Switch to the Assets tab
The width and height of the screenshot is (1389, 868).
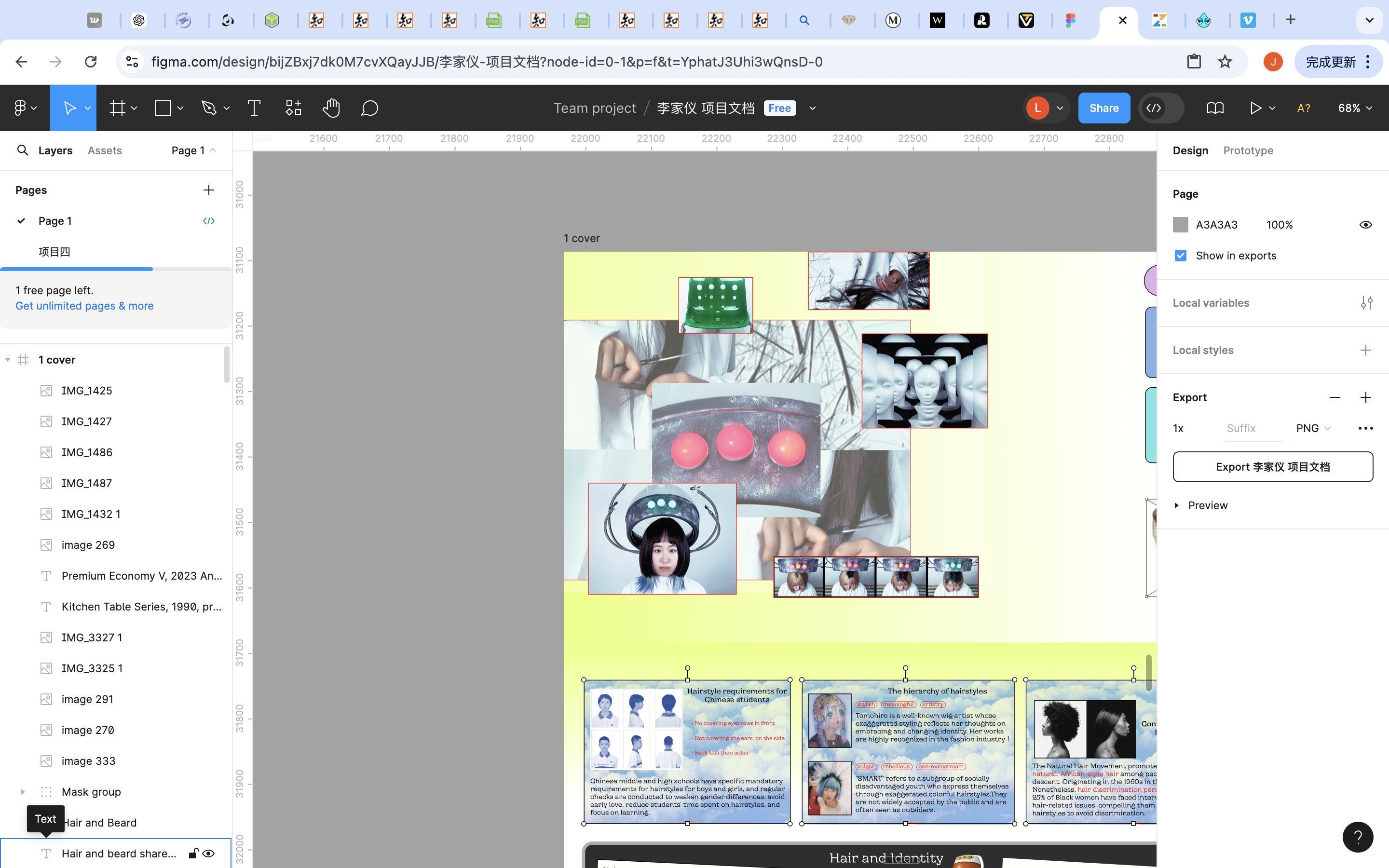point(105,150)
